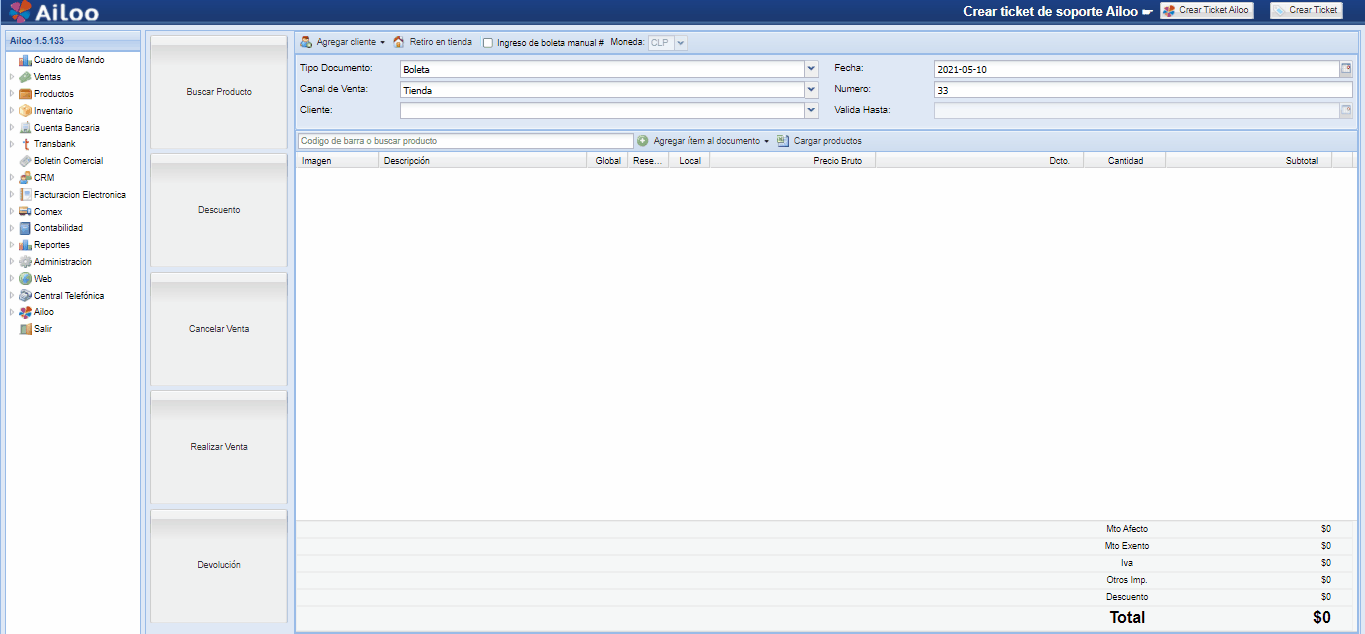Select Central Telefónica in sidebar
The height and width of the screenshot is (634, 1365).
coord(69,296)
